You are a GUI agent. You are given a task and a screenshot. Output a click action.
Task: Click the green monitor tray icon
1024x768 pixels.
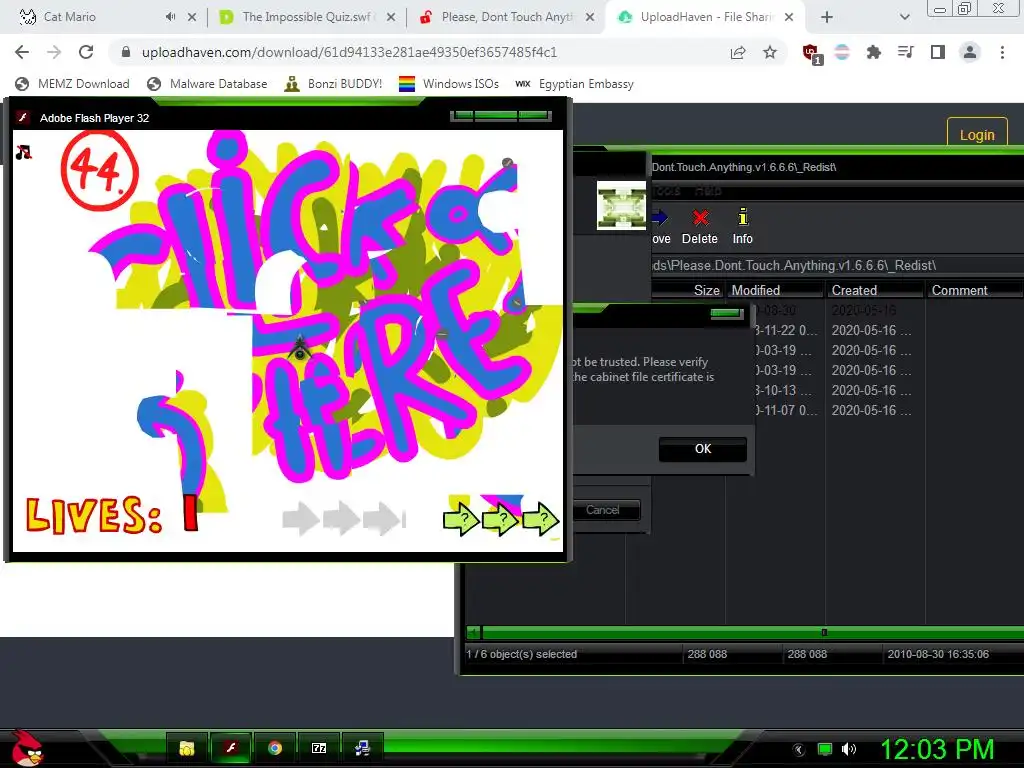point(825,749)
